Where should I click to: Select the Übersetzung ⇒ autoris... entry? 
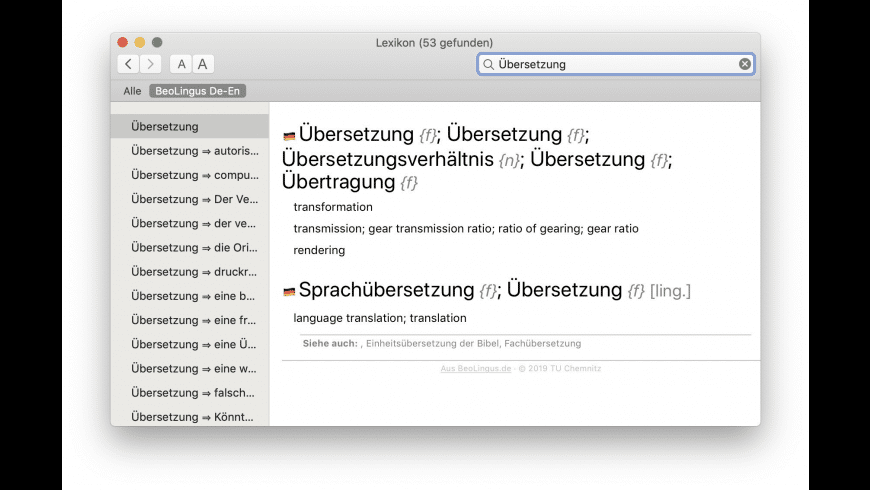point(194,151)
